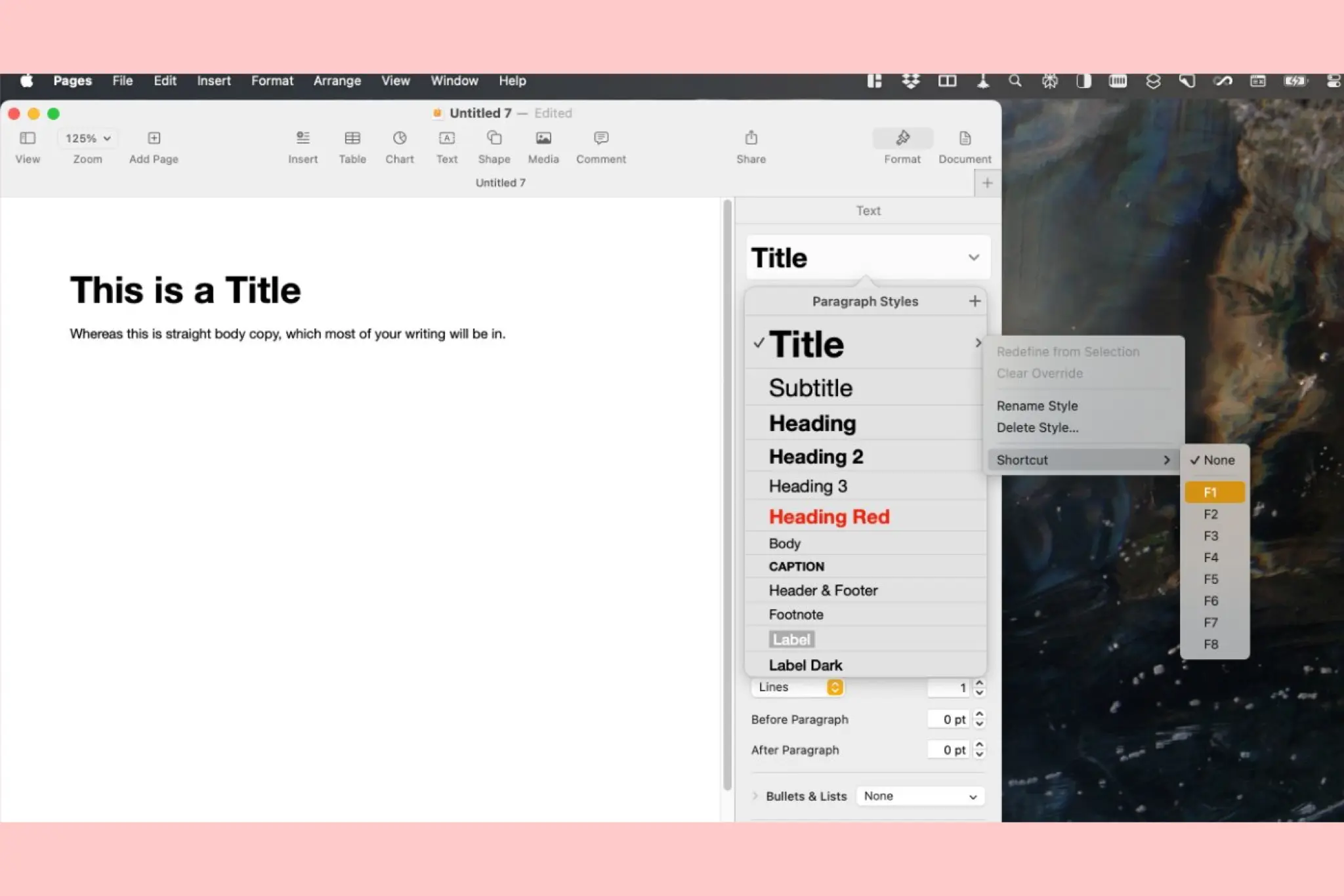The width and height of the screenshot is (1344, 896).
Task: Apply the Label Dark paragraph style
Action: point(866,664)
